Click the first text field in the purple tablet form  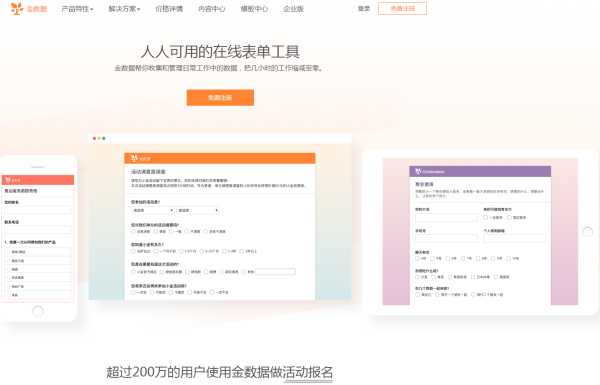point(446,218)
